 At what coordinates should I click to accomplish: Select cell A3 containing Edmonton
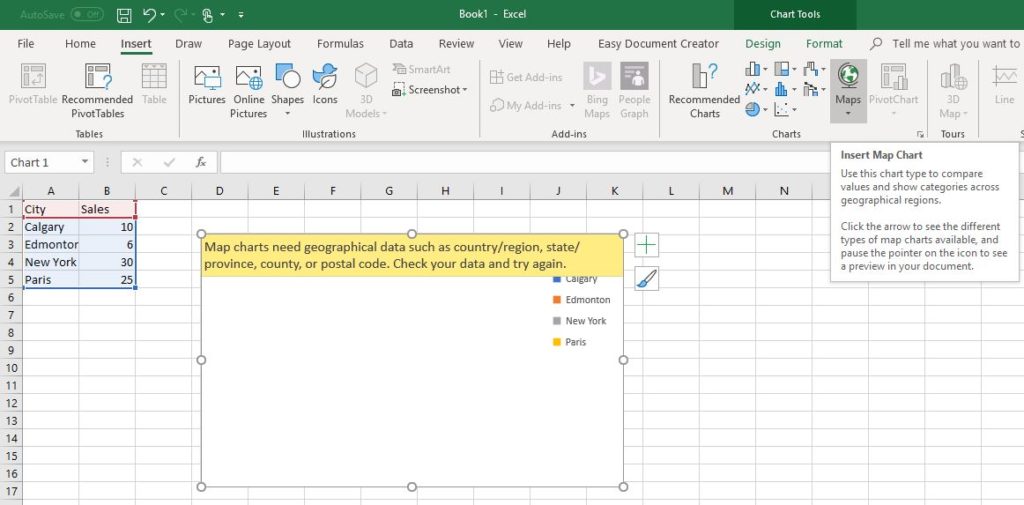tap(50, 245)
